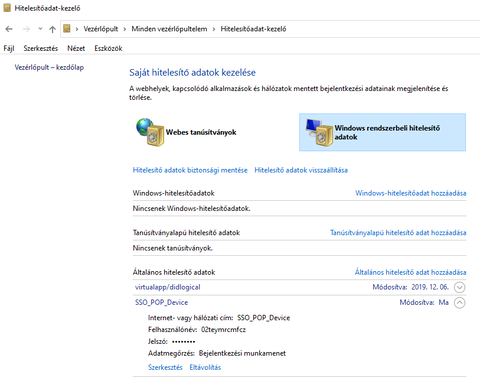480x384 pixels.
Task: Click the Saját hitelesítő adatok kezelése heading
Action: pos(192,73)
